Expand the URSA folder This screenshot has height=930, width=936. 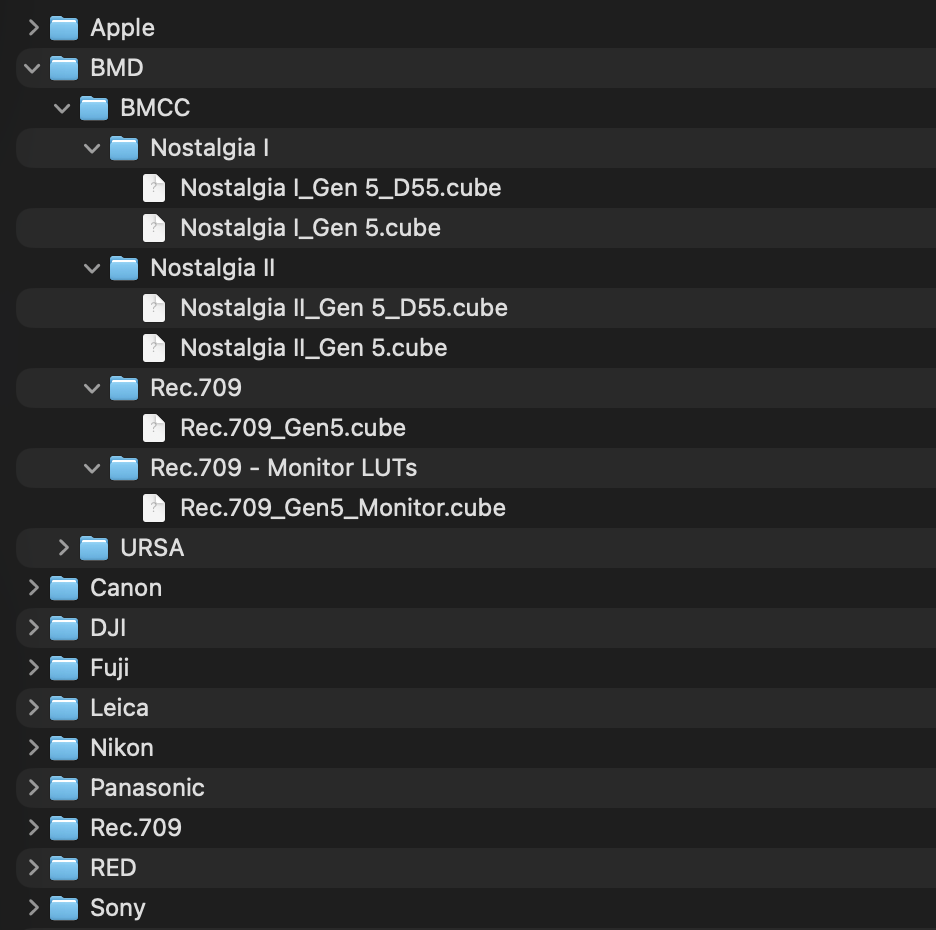[63, 548]
